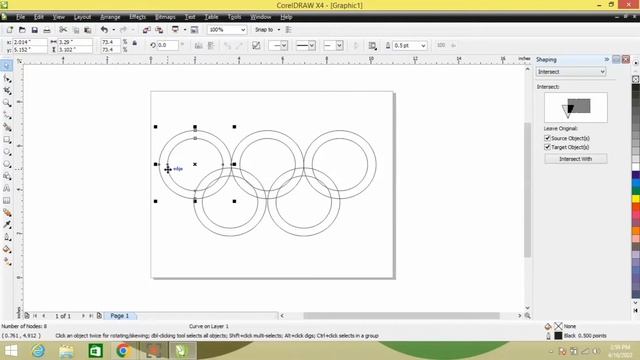The height and width of the screenshot is (360, 640).
Task: Click the Import icon in toolbar
Action: click(147, 30)
